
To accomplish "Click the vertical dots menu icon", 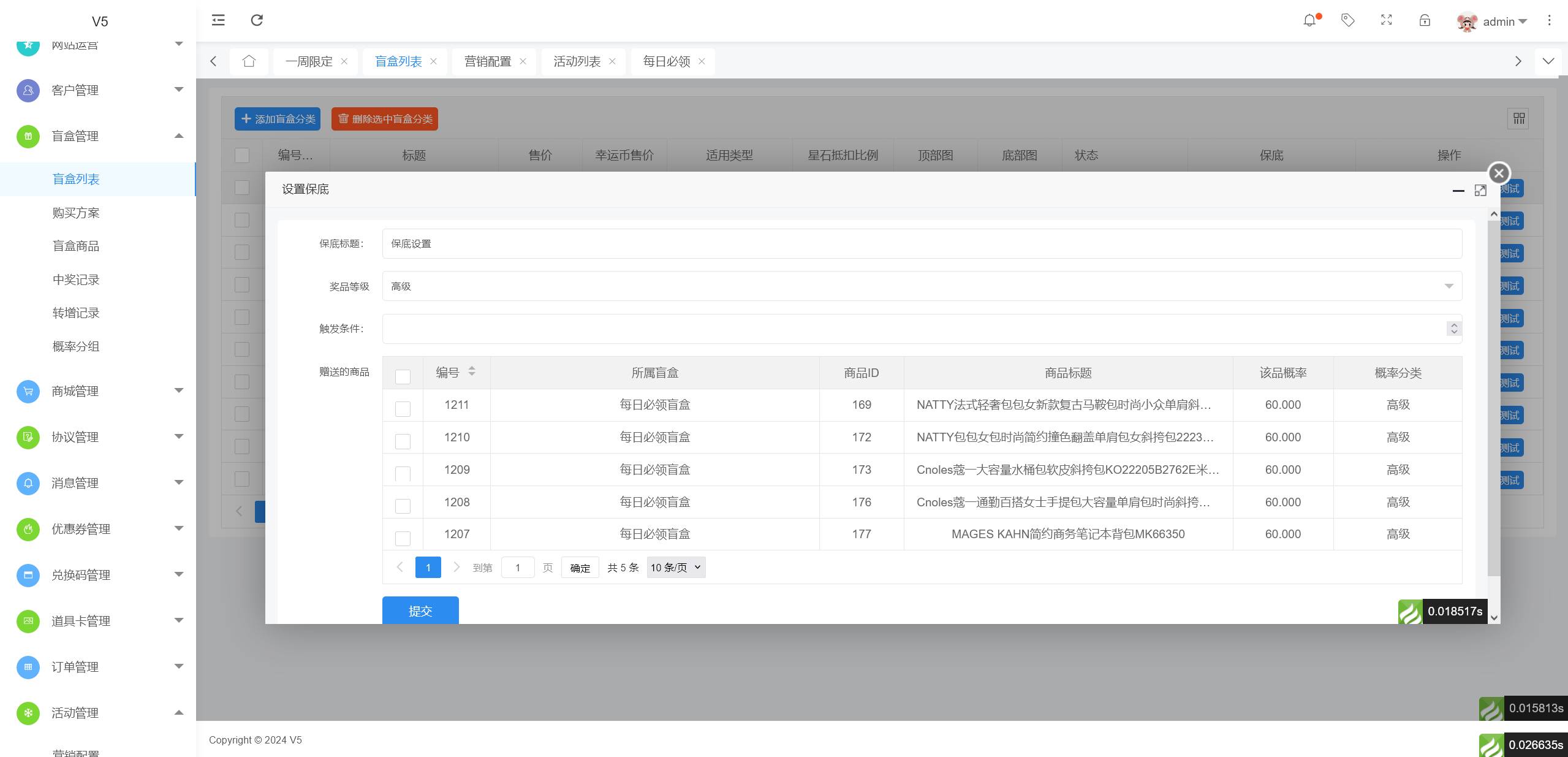I will [1549, 20].
